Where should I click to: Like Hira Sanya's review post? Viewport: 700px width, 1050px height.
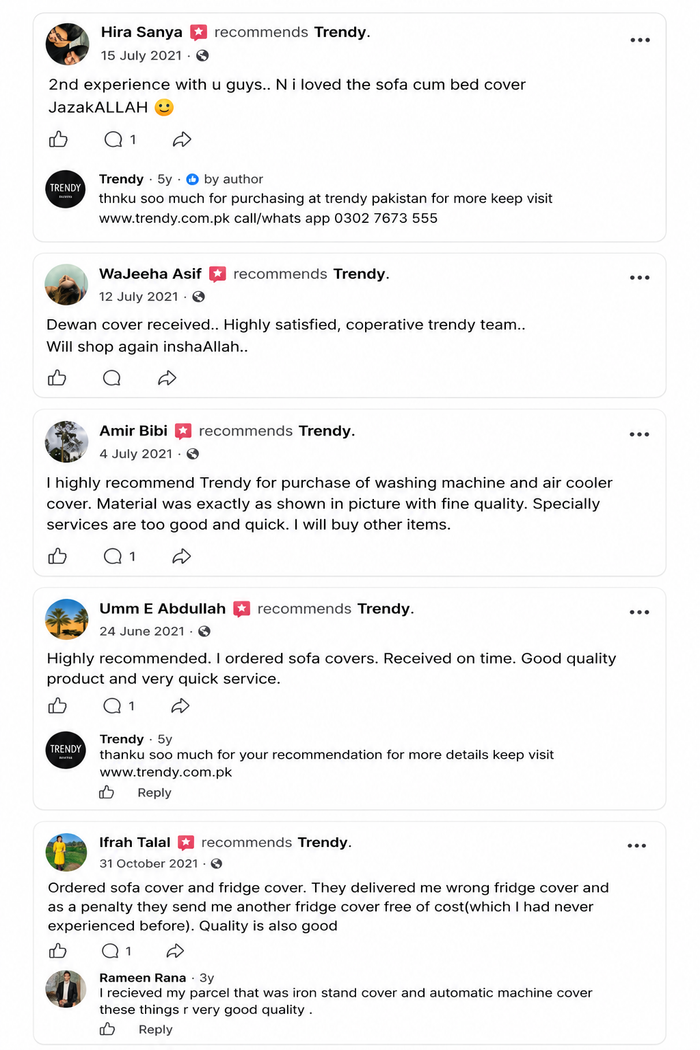(58, 139)
